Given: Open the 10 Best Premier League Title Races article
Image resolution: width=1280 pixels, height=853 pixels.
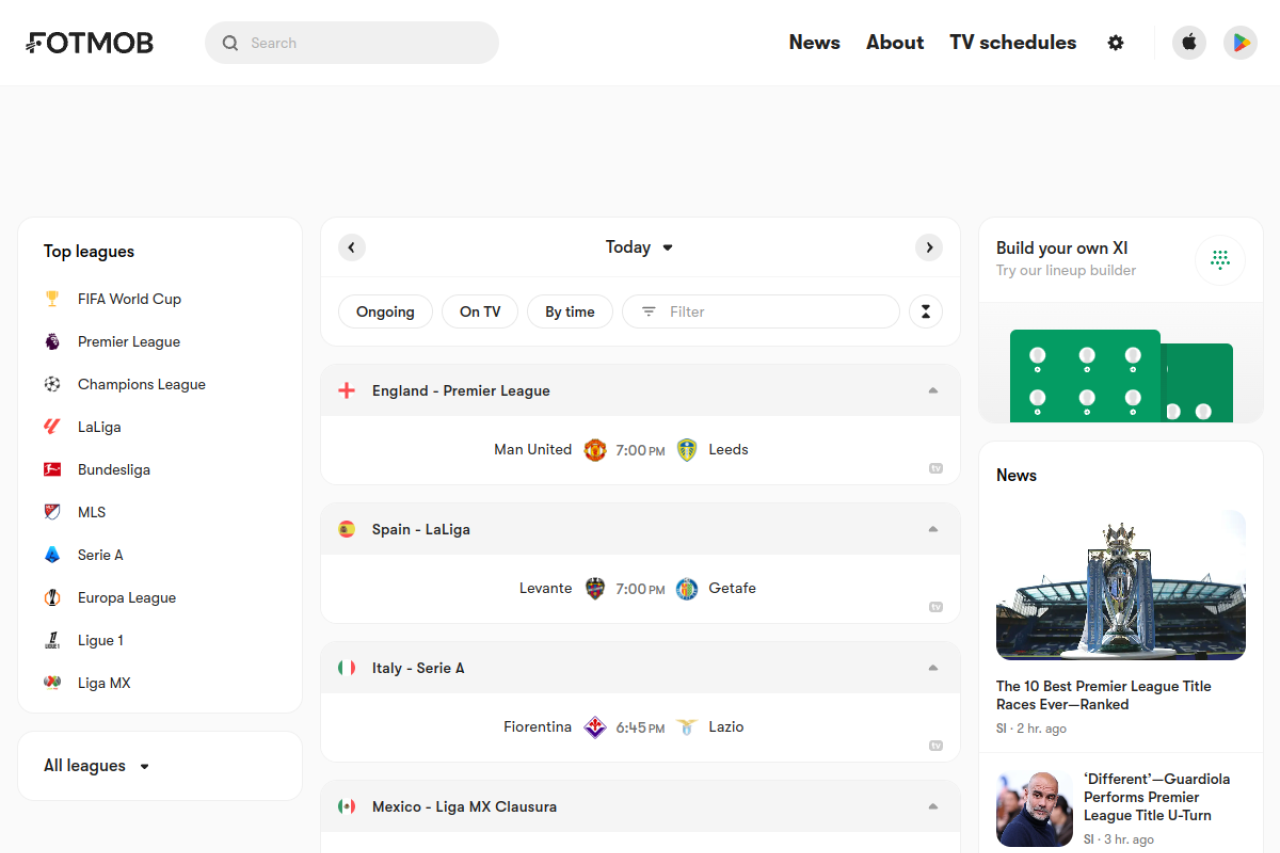Looking at the screenshot, I should point(1103,695).
